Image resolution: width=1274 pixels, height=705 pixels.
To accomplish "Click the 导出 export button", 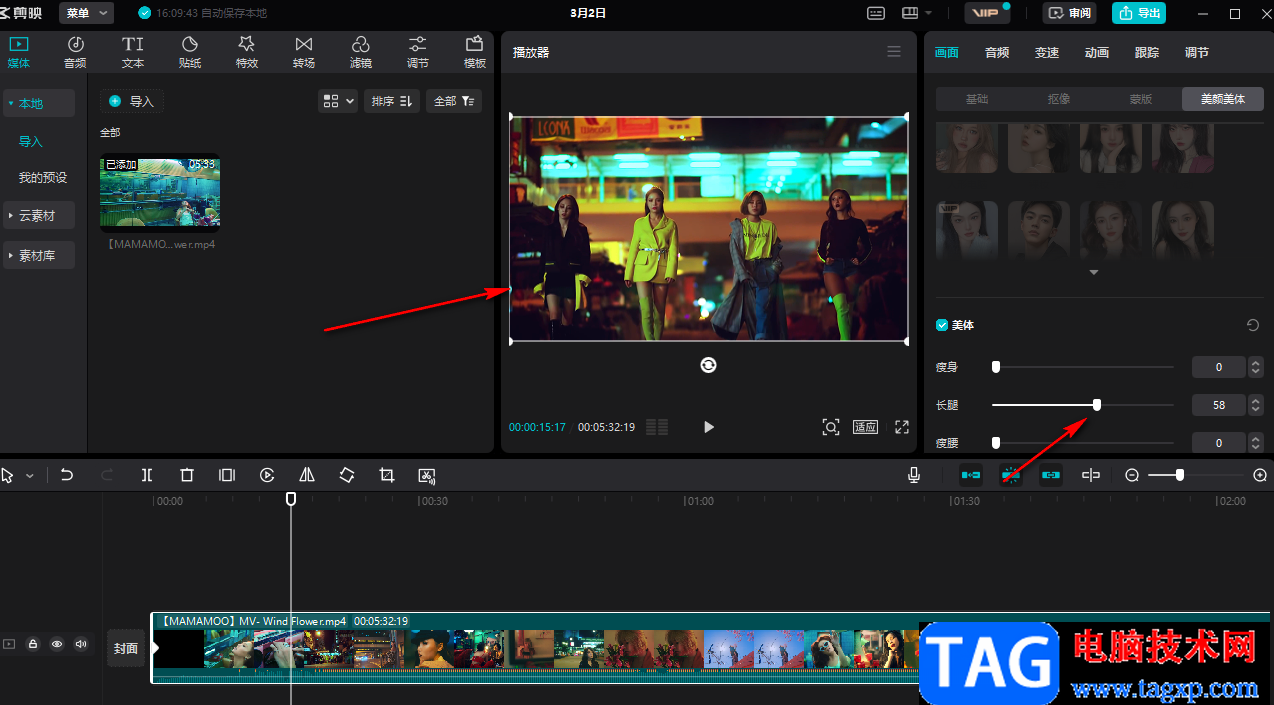I will coord(1139,13).
